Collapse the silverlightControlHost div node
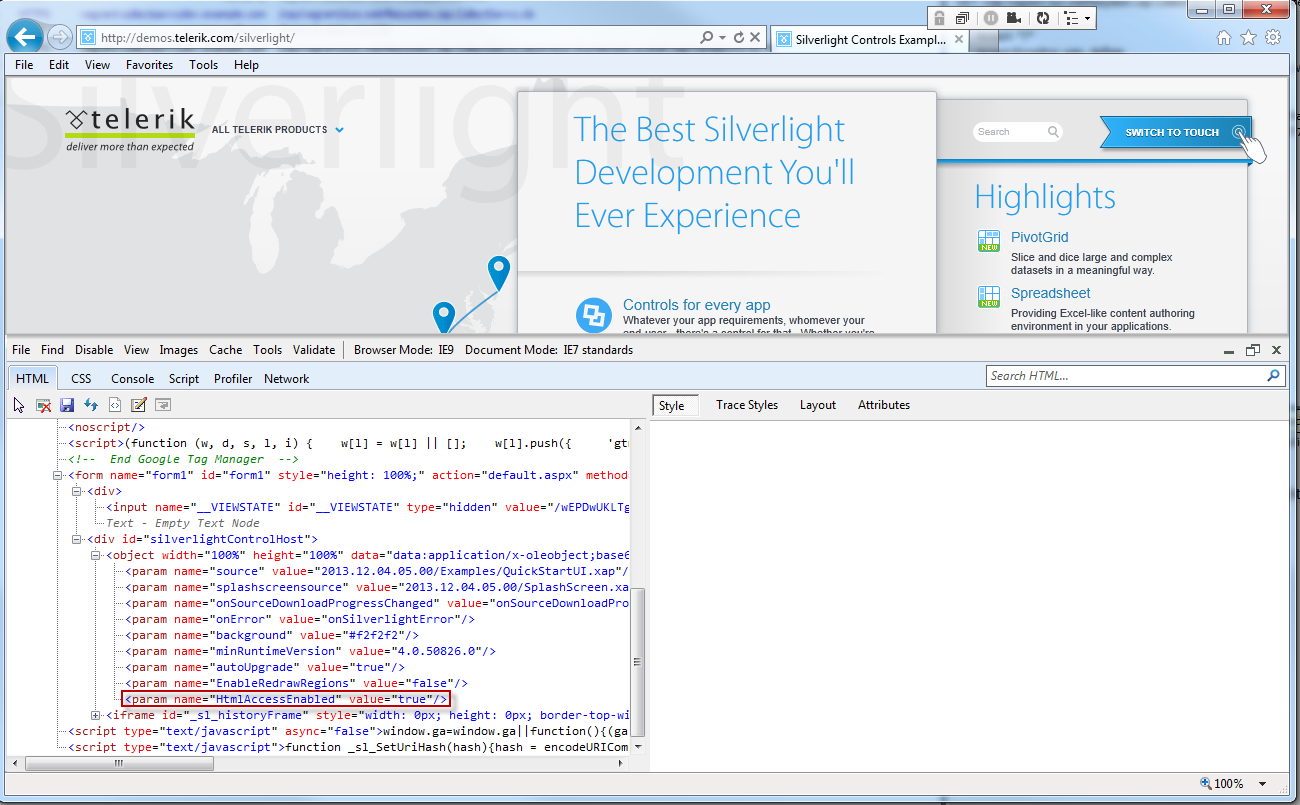The image size is (1300, 805). (x=77, y=540)
